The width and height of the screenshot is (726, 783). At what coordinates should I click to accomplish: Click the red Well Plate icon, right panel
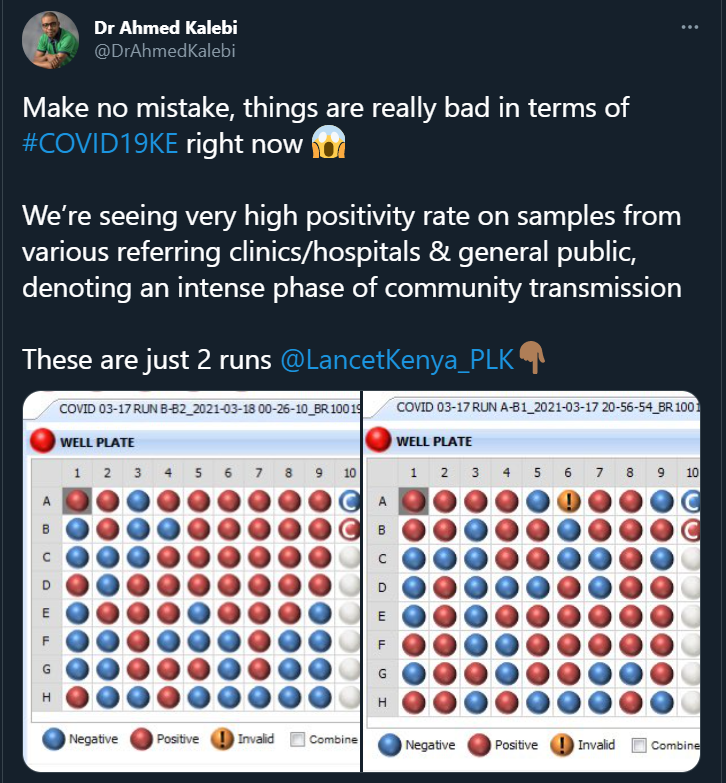click(x=379, y=441)
